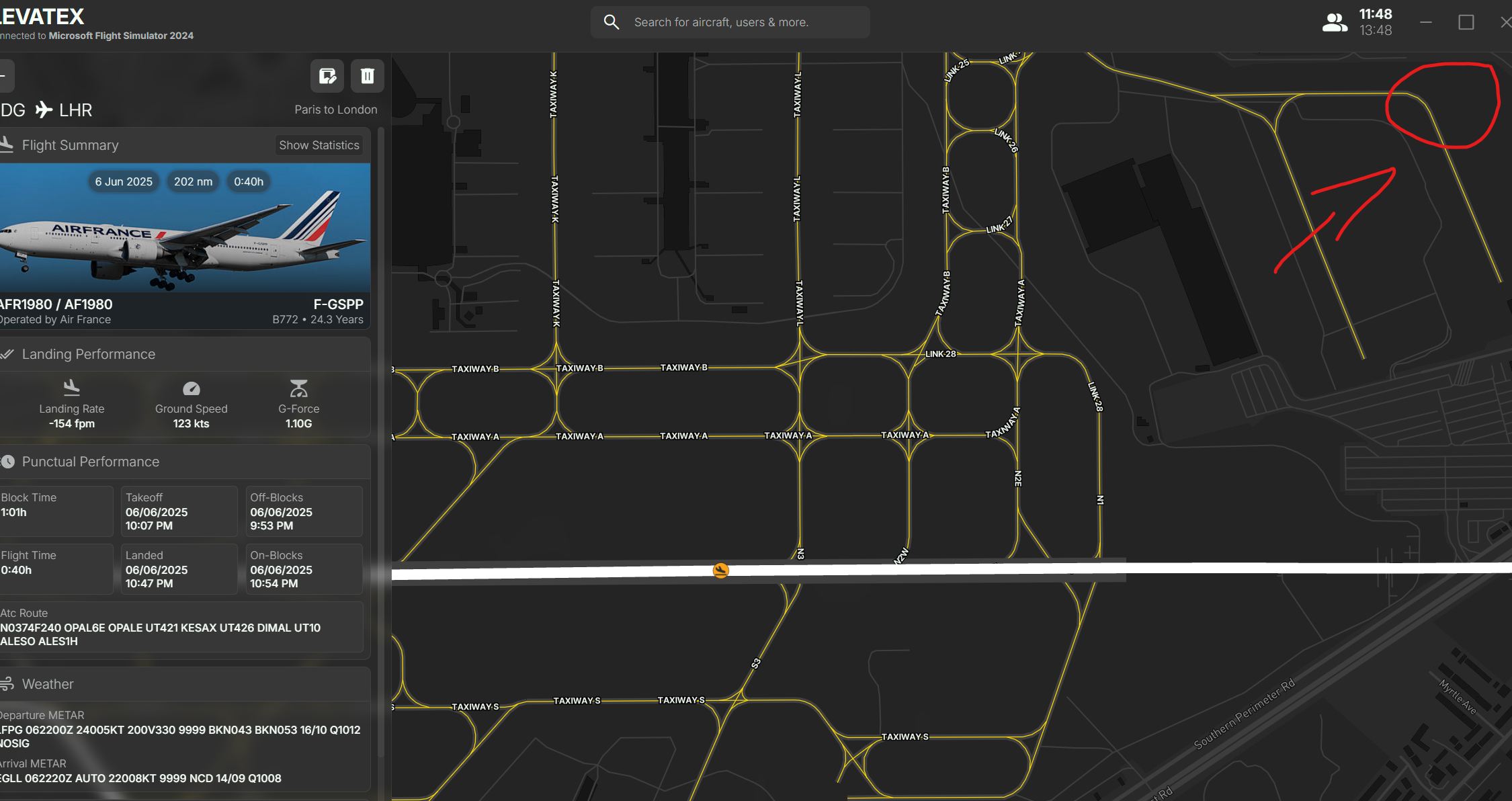Screen dimensions: 1512x801
Task: Click the Ground Speed gauge icon
Action: 192,388
